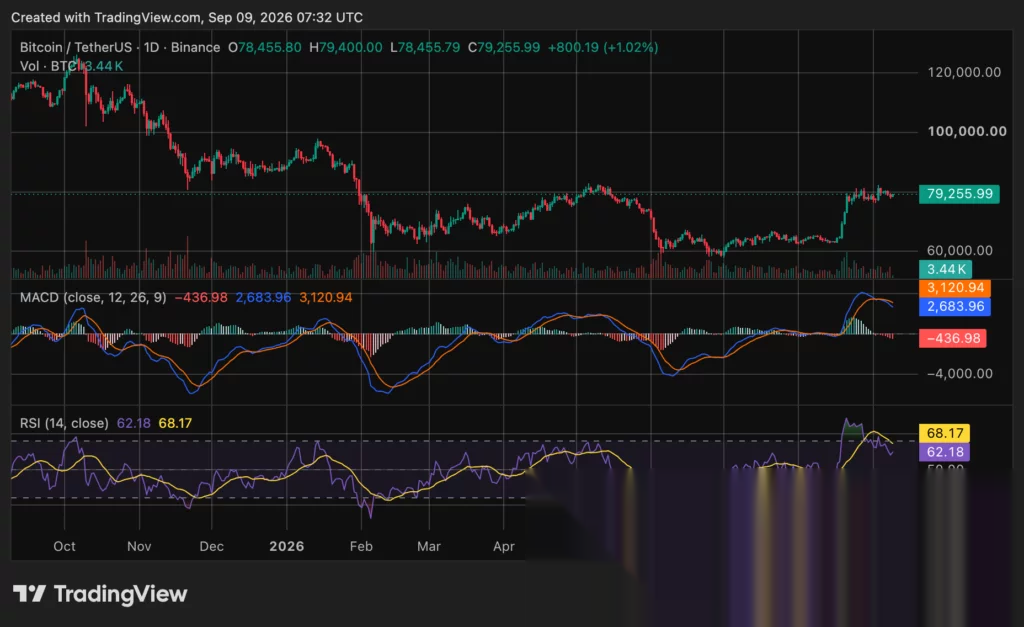Click the 3.44 K volume tag on axis
The image size is (1024, 627).
tap(946, 269)
